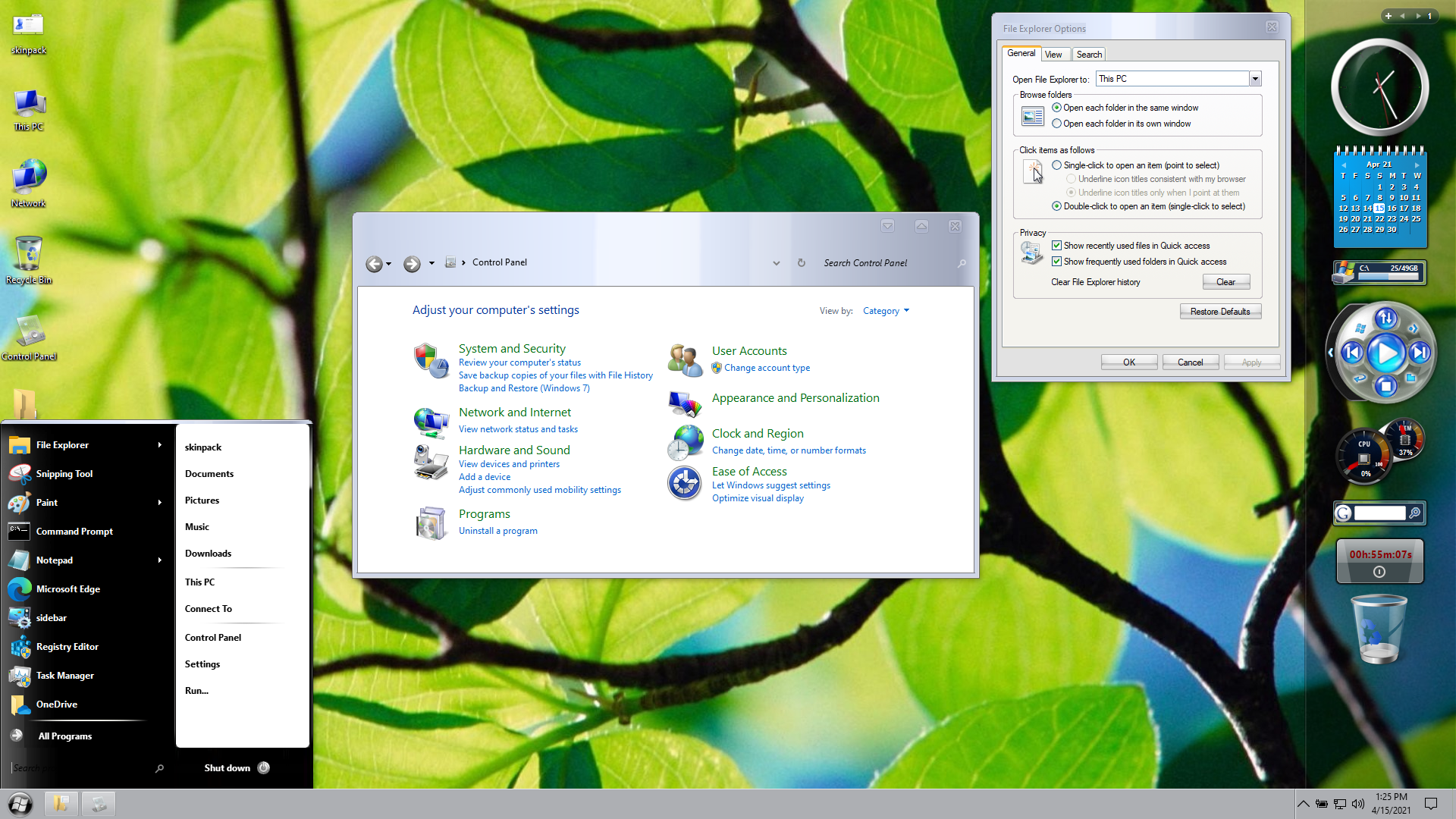
Task: Click the Shut down power icon
Action: (x=263, y=767)
